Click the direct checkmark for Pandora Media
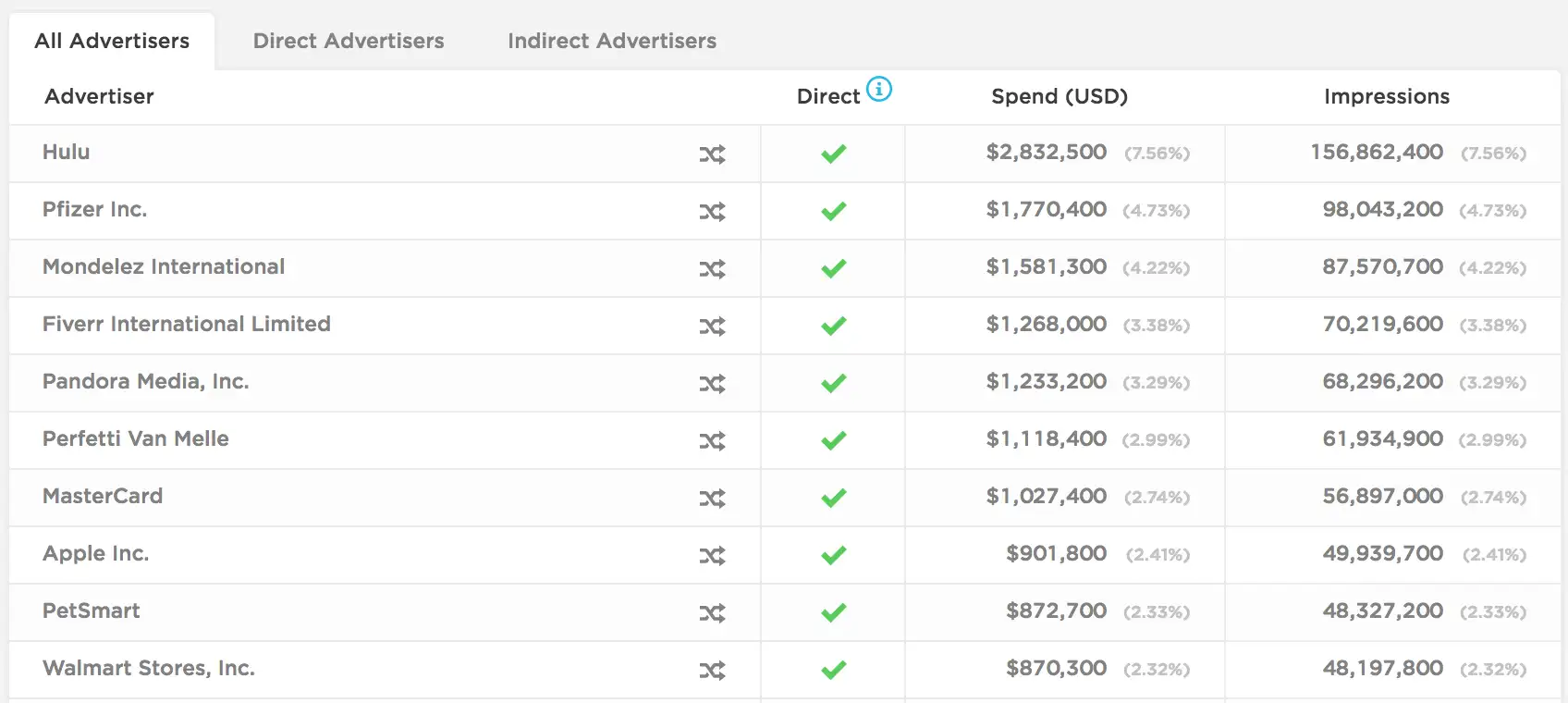The image size is (1568, 703). 834,383
